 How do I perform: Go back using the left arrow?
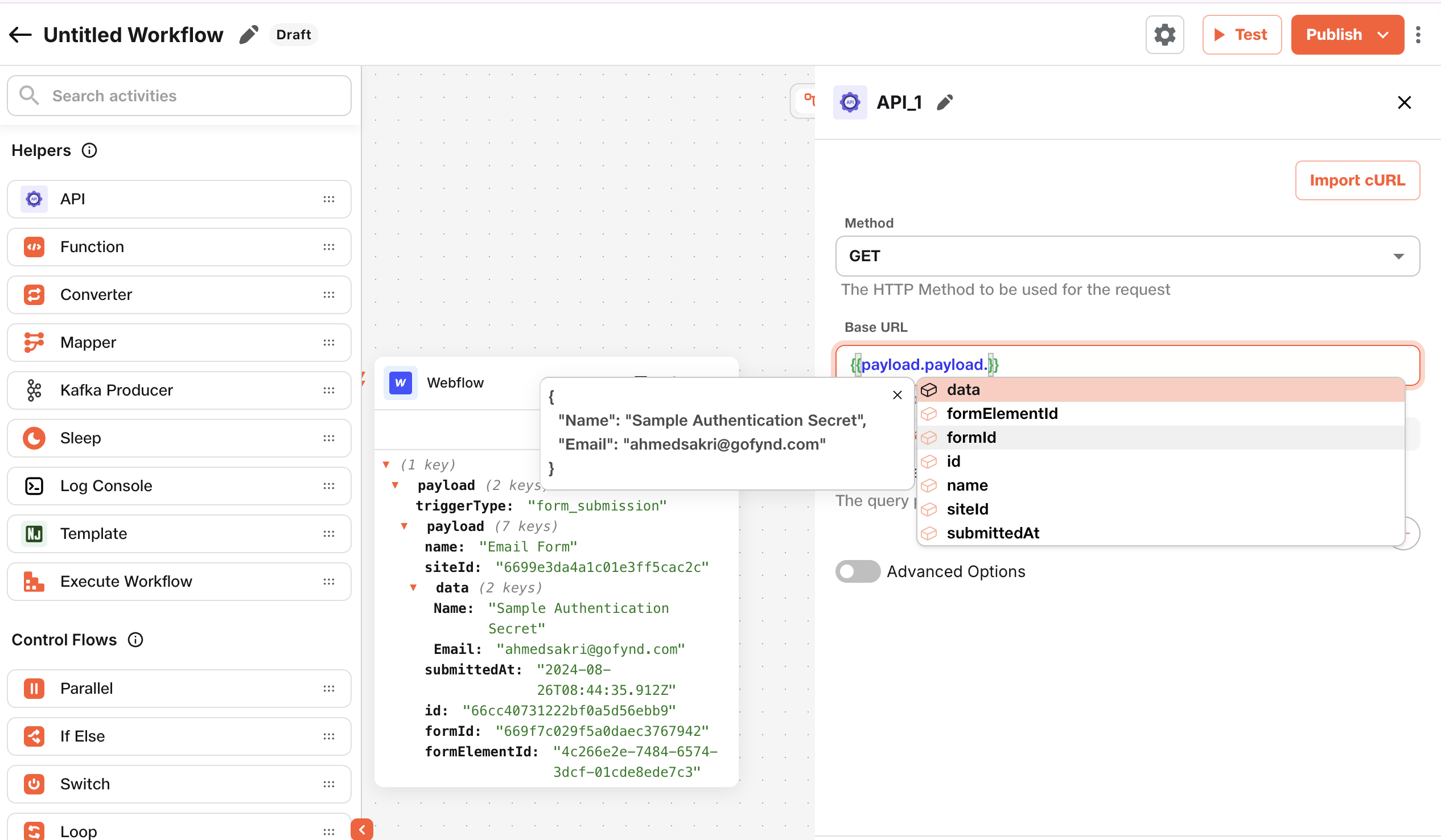click(20, 35)
